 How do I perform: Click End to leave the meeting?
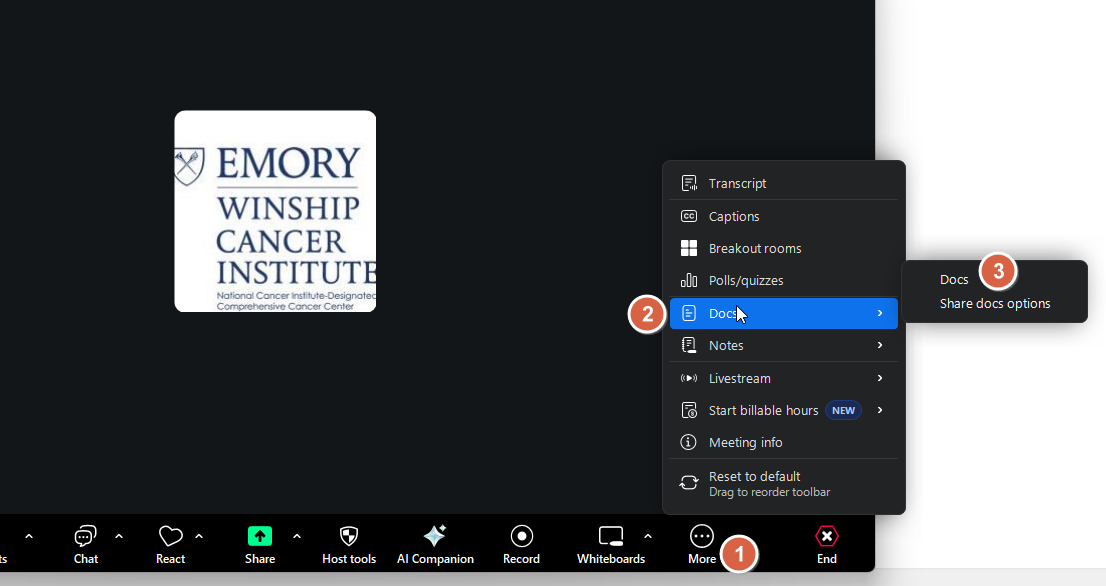[x=826, y=544]
